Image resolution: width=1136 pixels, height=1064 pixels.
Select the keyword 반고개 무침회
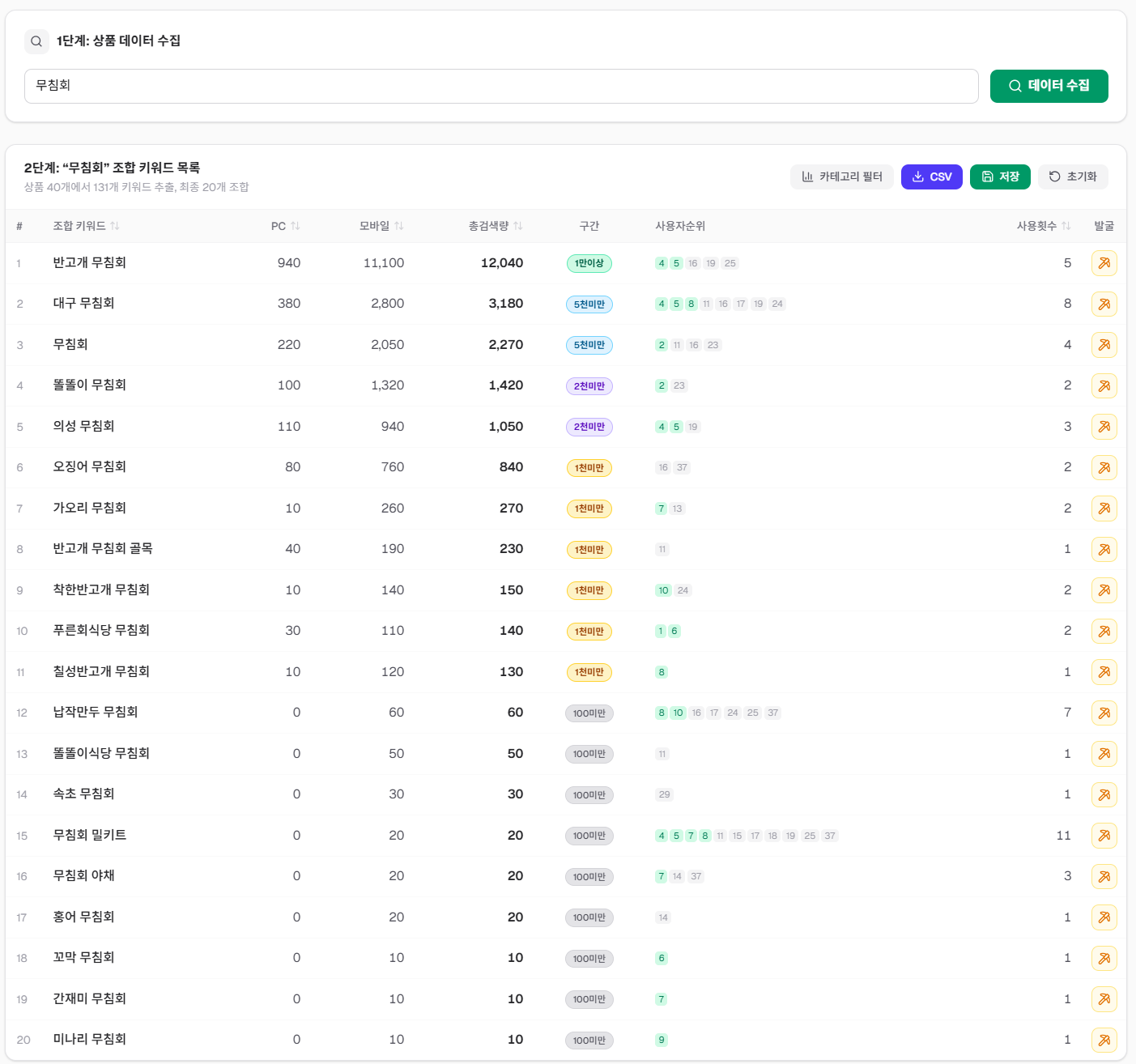point(90,262)
